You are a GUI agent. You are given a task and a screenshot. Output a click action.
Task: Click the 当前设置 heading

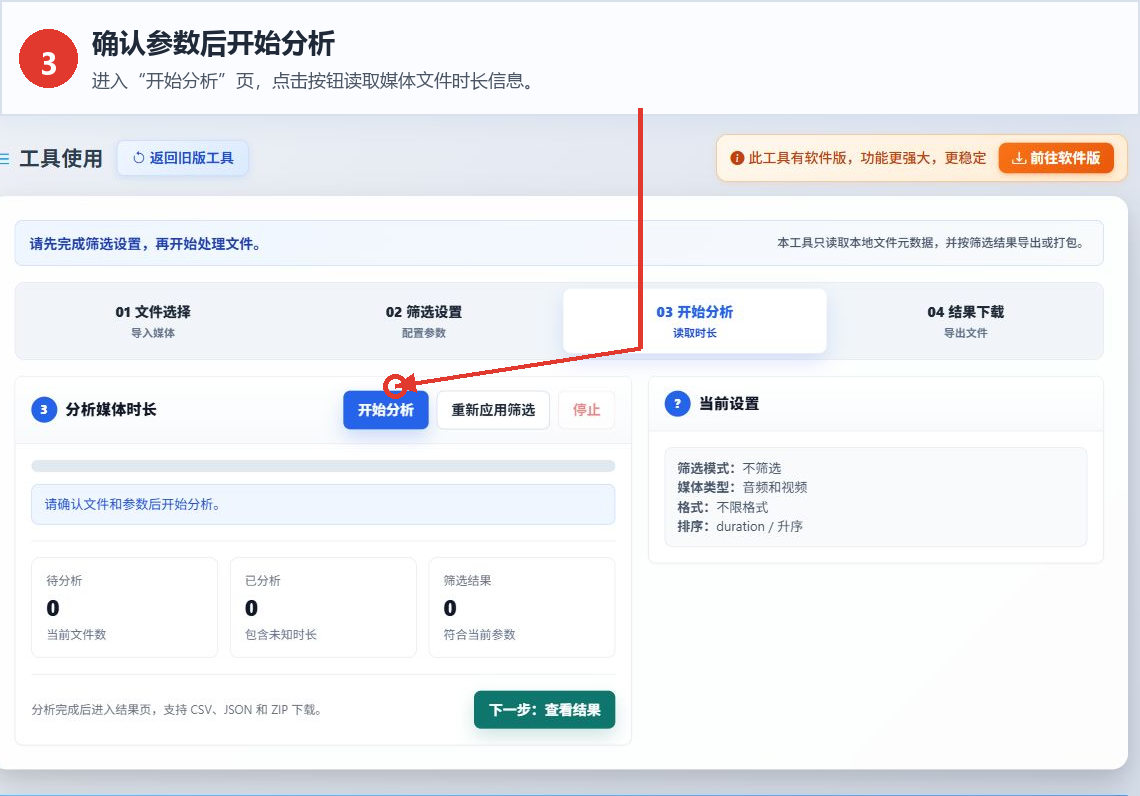pyautogui.click(x=728, y=403)
